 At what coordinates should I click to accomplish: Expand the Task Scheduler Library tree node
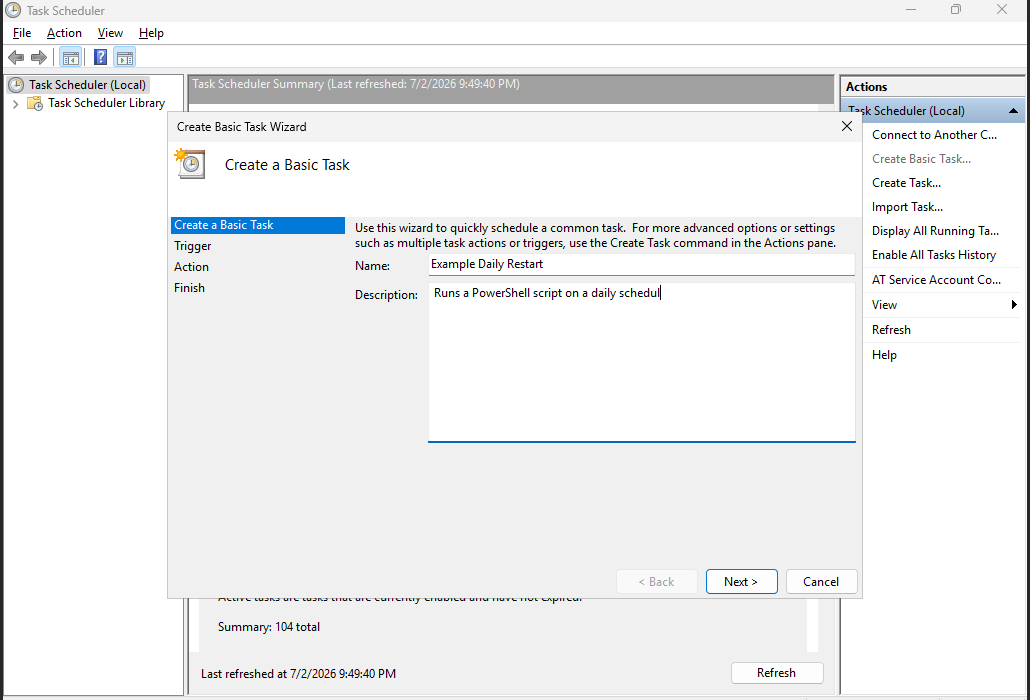click(15, 104)
